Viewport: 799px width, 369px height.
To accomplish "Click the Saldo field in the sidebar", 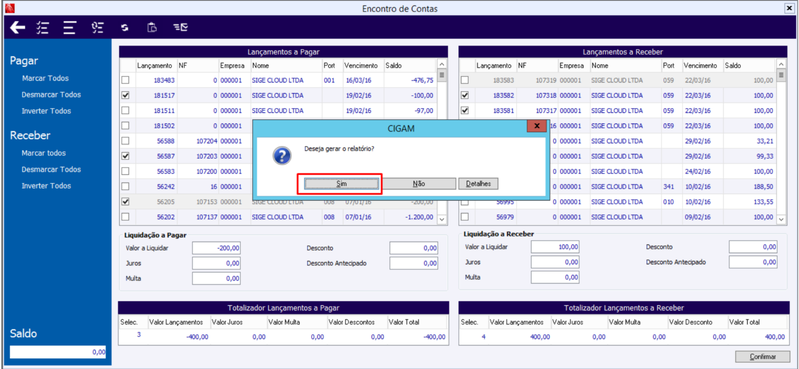I will click(58, 352).
